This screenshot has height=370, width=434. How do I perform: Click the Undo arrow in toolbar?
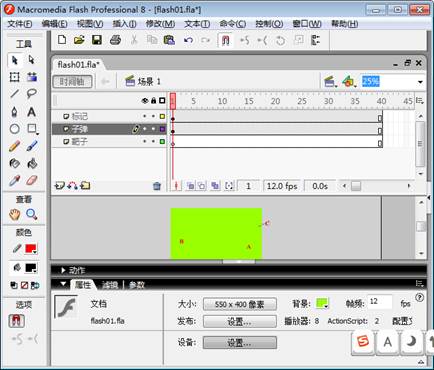[188, 40]
